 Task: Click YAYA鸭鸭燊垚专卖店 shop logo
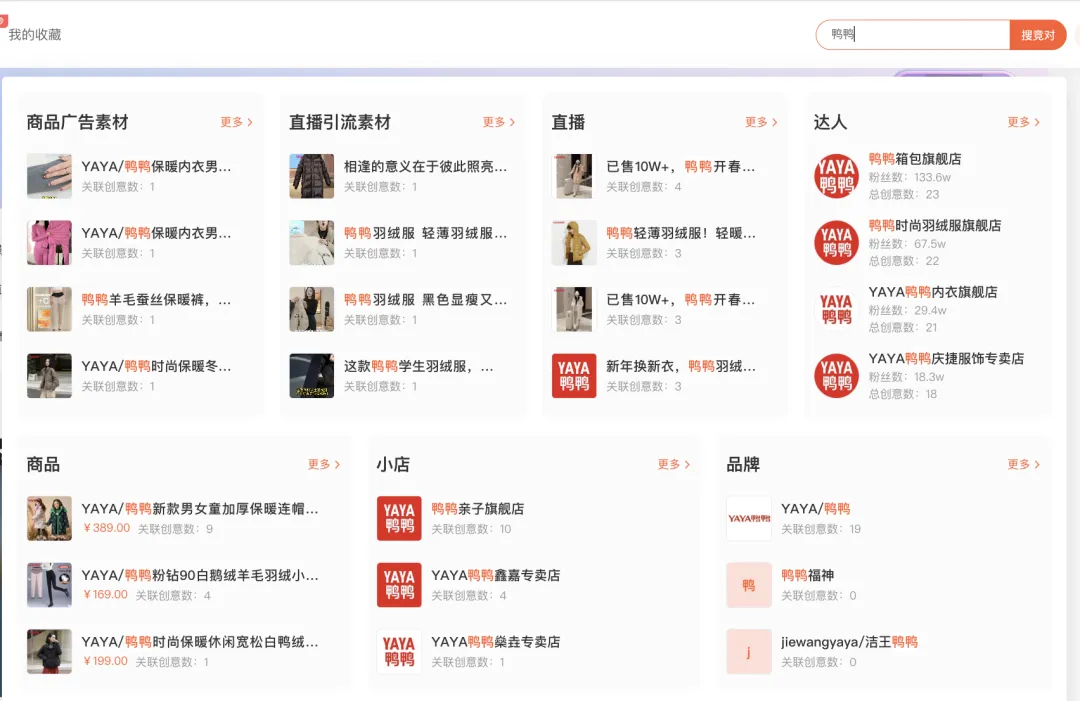point(399,651)
